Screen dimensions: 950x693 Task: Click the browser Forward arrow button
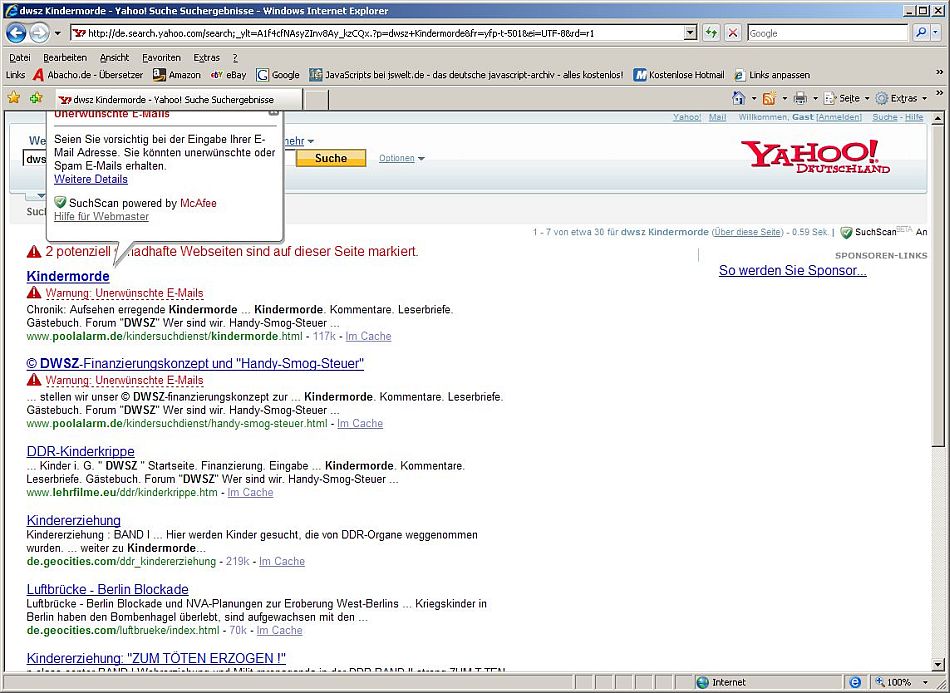pyautogui.click(x=39, y=33)
